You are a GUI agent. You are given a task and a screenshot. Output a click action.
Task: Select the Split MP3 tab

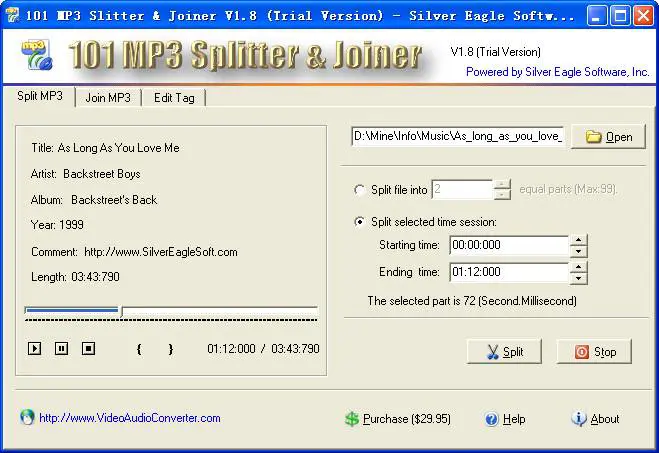click(40, 96)
